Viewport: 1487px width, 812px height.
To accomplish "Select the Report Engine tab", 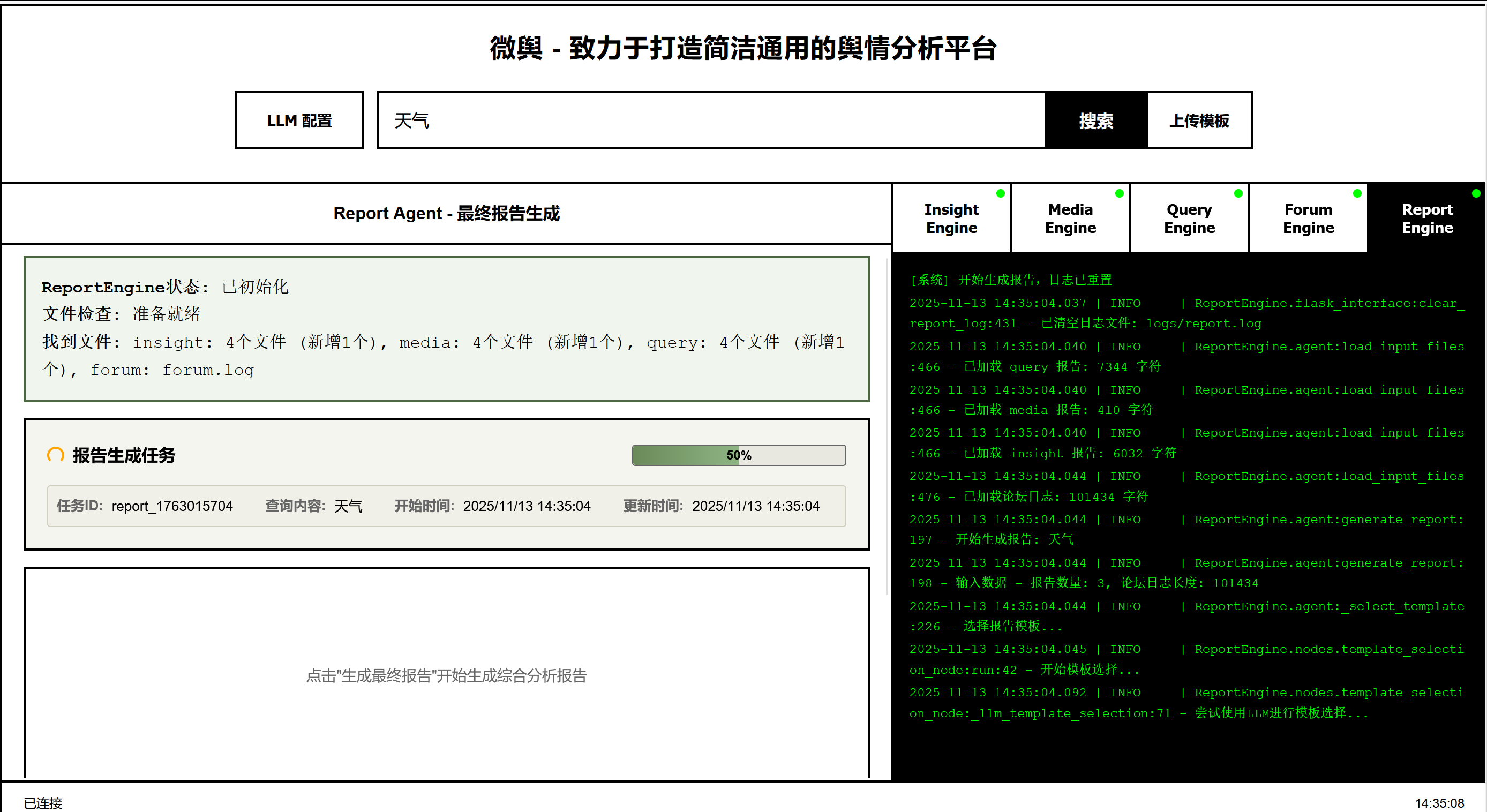I will [x=1427, y=218].
